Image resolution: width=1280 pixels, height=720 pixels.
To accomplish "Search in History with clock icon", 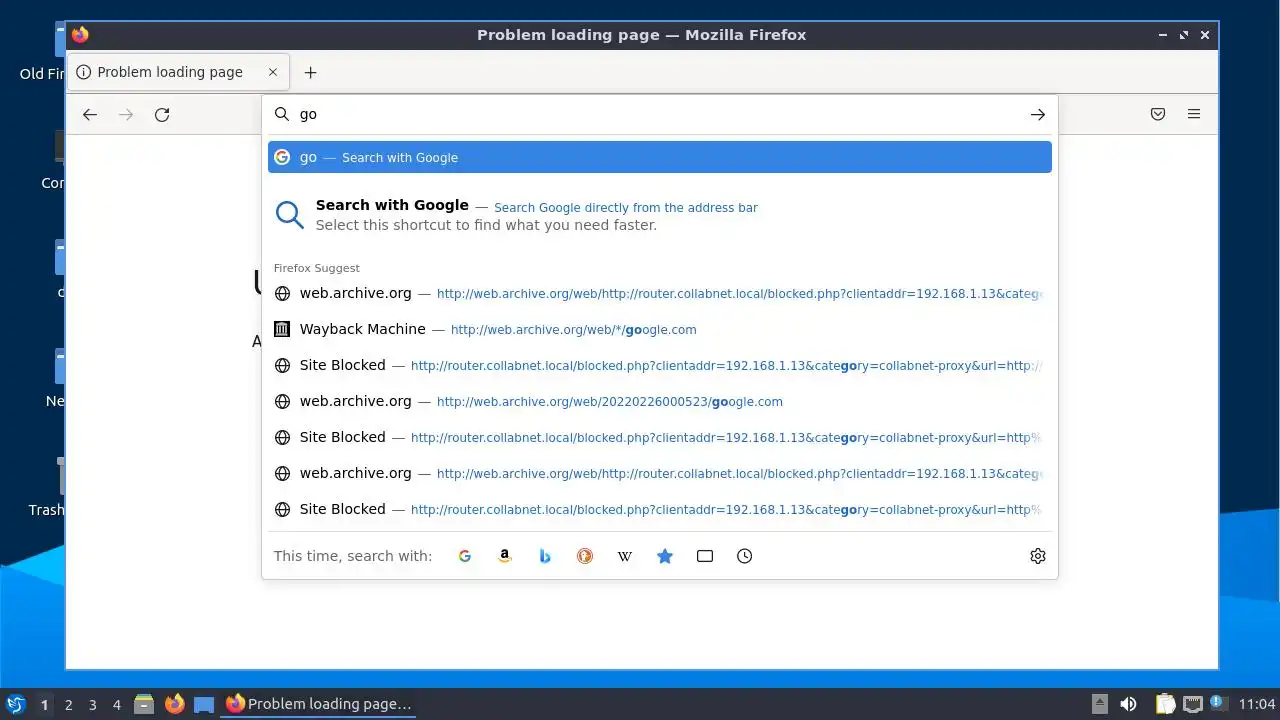I will (x=745, y=556).
